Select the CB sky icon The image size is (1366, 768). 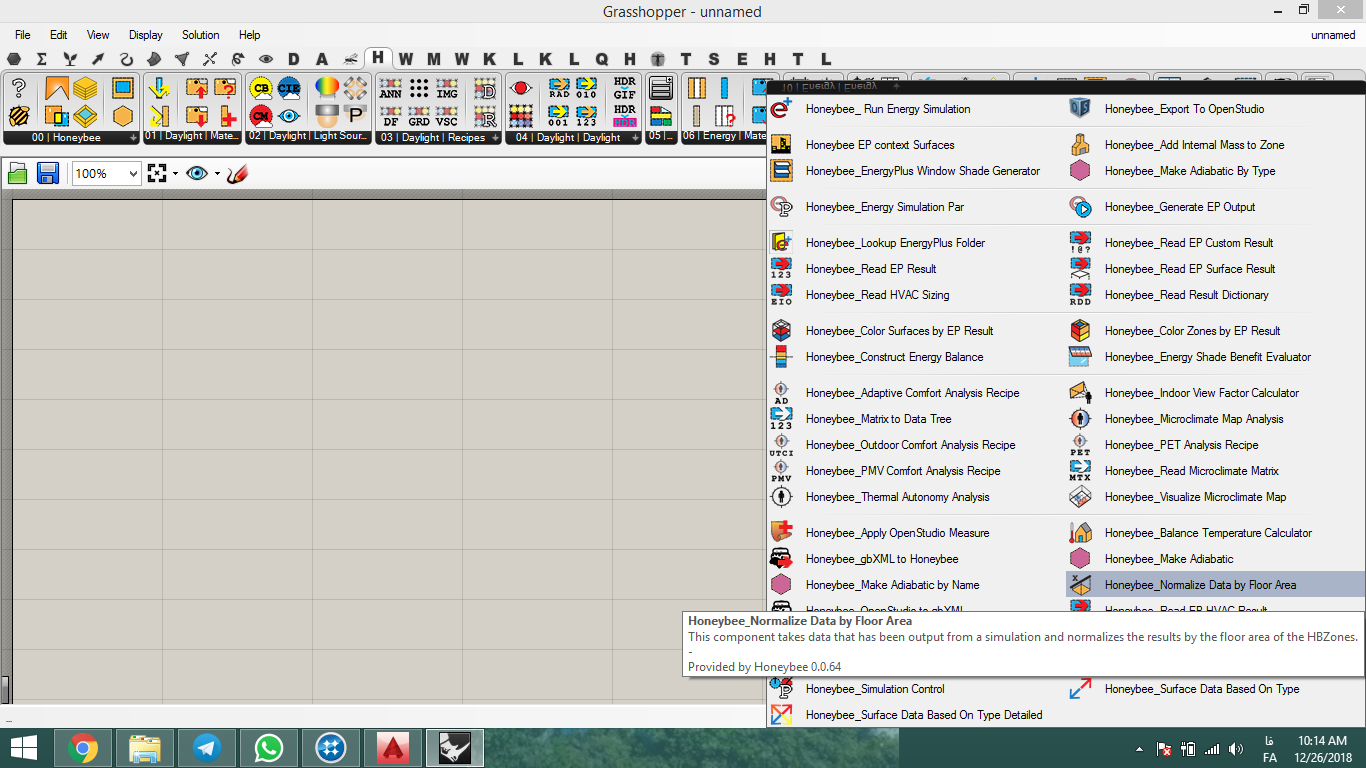tap(261, 88)
